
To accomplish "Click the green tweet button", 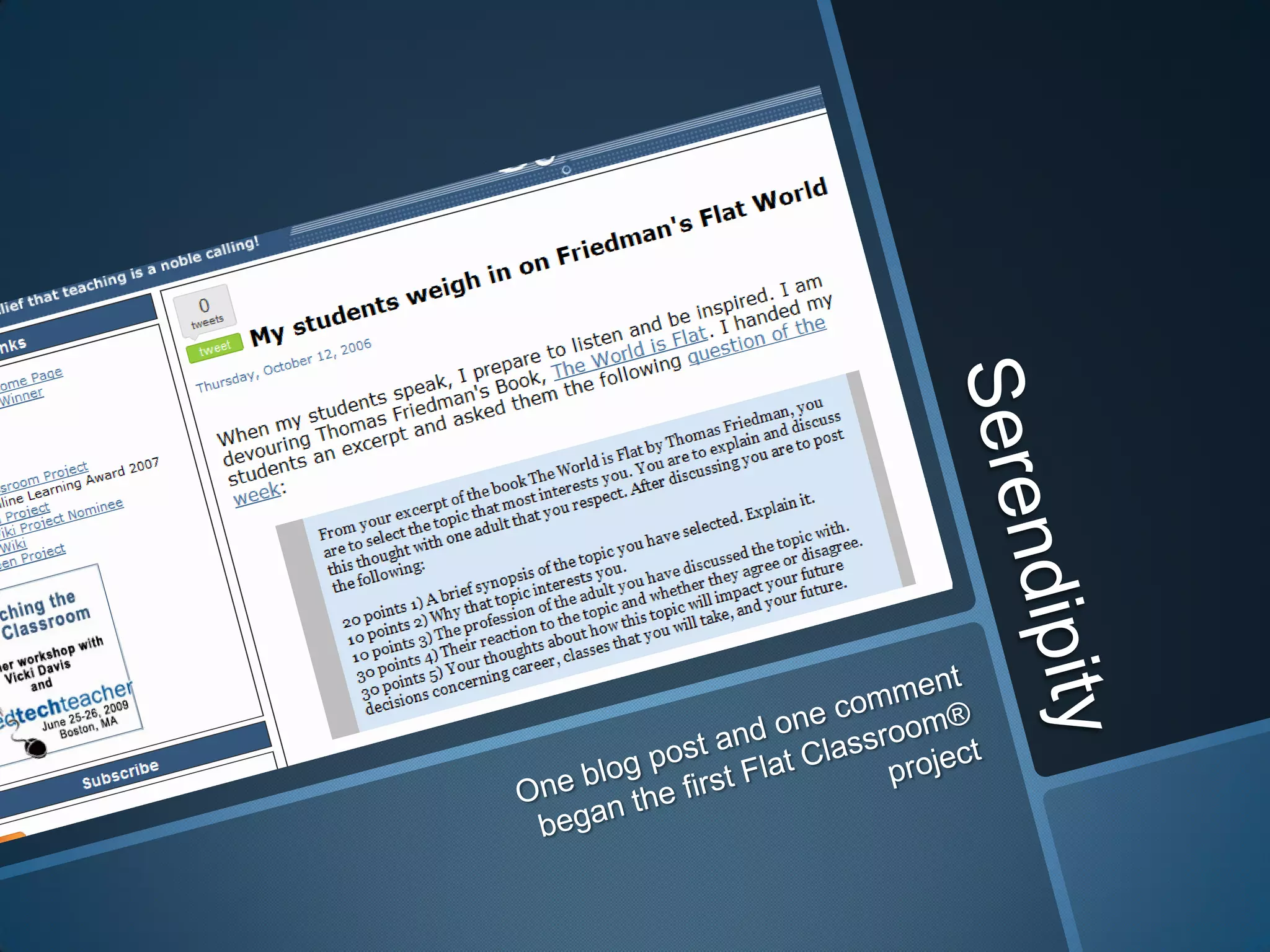I will (x=215, y=349).
